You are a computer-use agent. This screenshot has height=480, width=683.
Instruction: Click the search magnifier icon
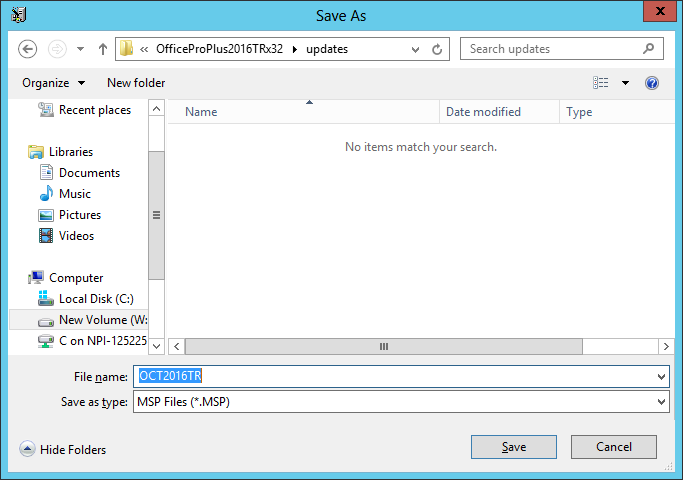(x=649, y=48)
